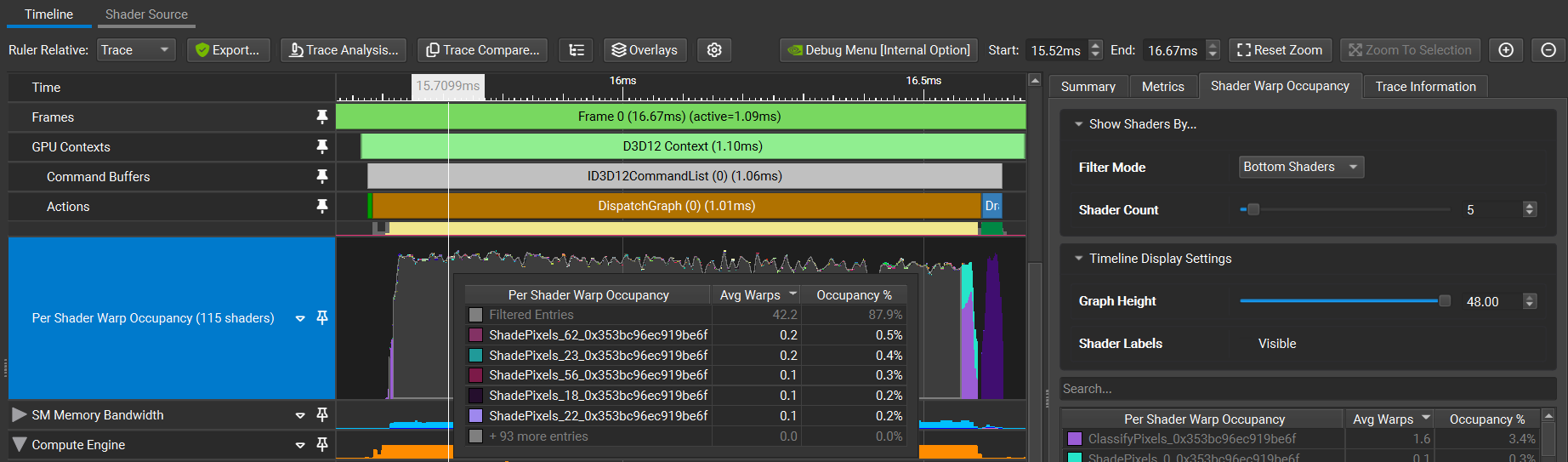1568x462 pixels.
Task: Pin the GPU Contexts row
Action: [321, 146]
